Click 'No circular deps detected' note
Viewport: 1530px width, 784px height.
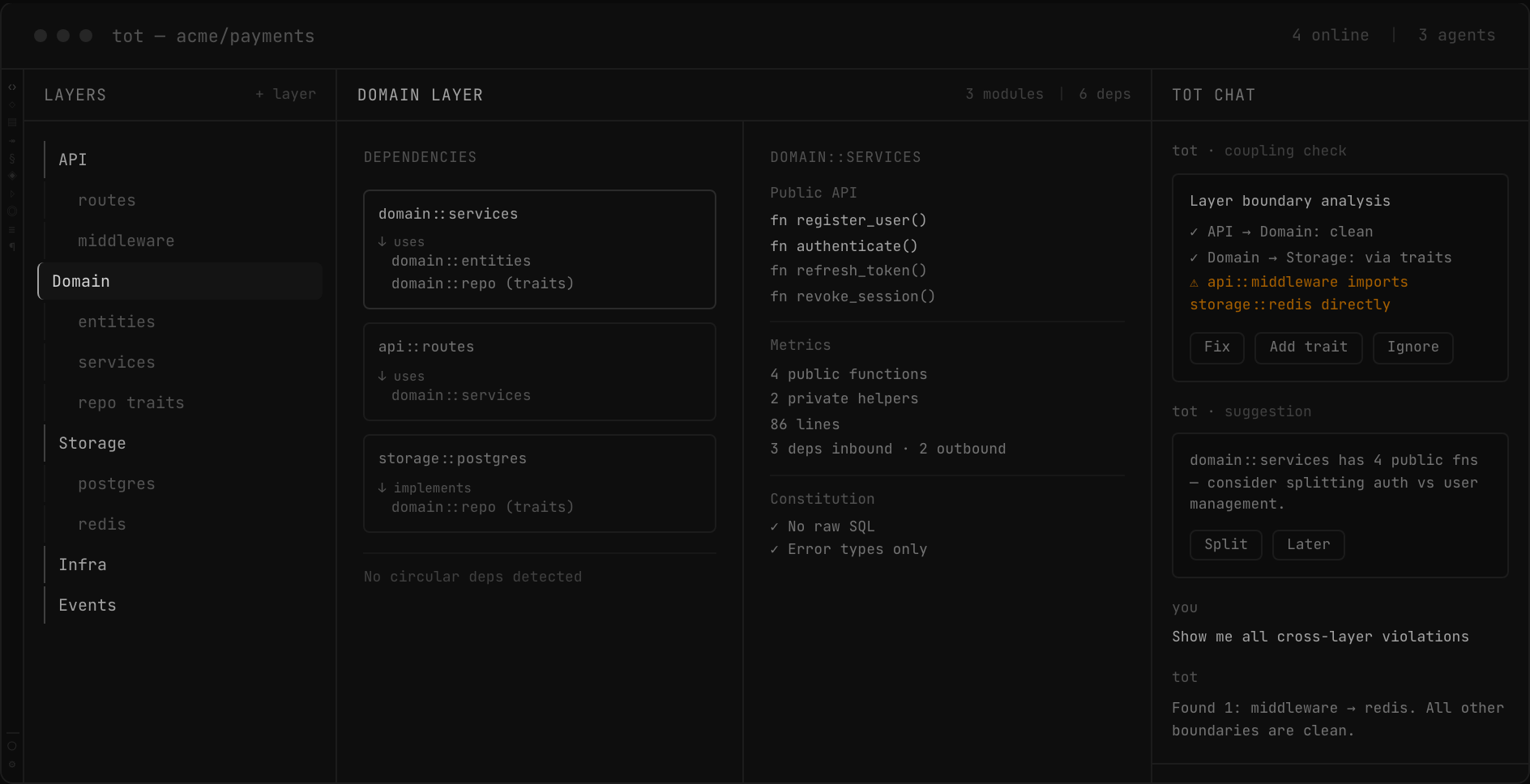click(x=473, y=577)
